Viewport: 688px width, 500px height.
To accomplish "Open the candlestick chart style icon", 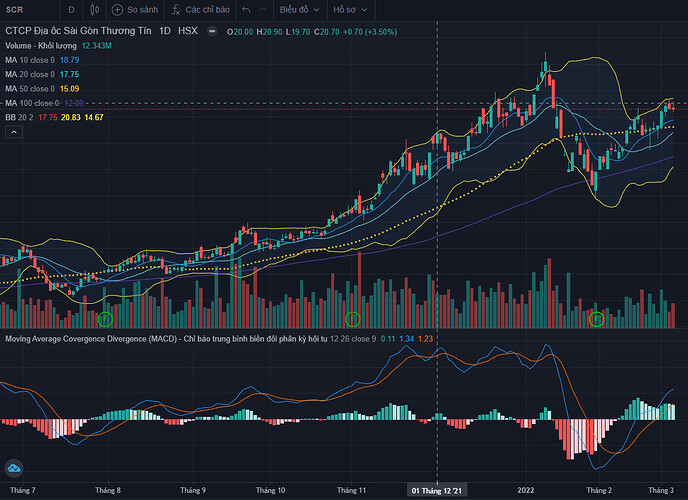I will coord(94,10).
